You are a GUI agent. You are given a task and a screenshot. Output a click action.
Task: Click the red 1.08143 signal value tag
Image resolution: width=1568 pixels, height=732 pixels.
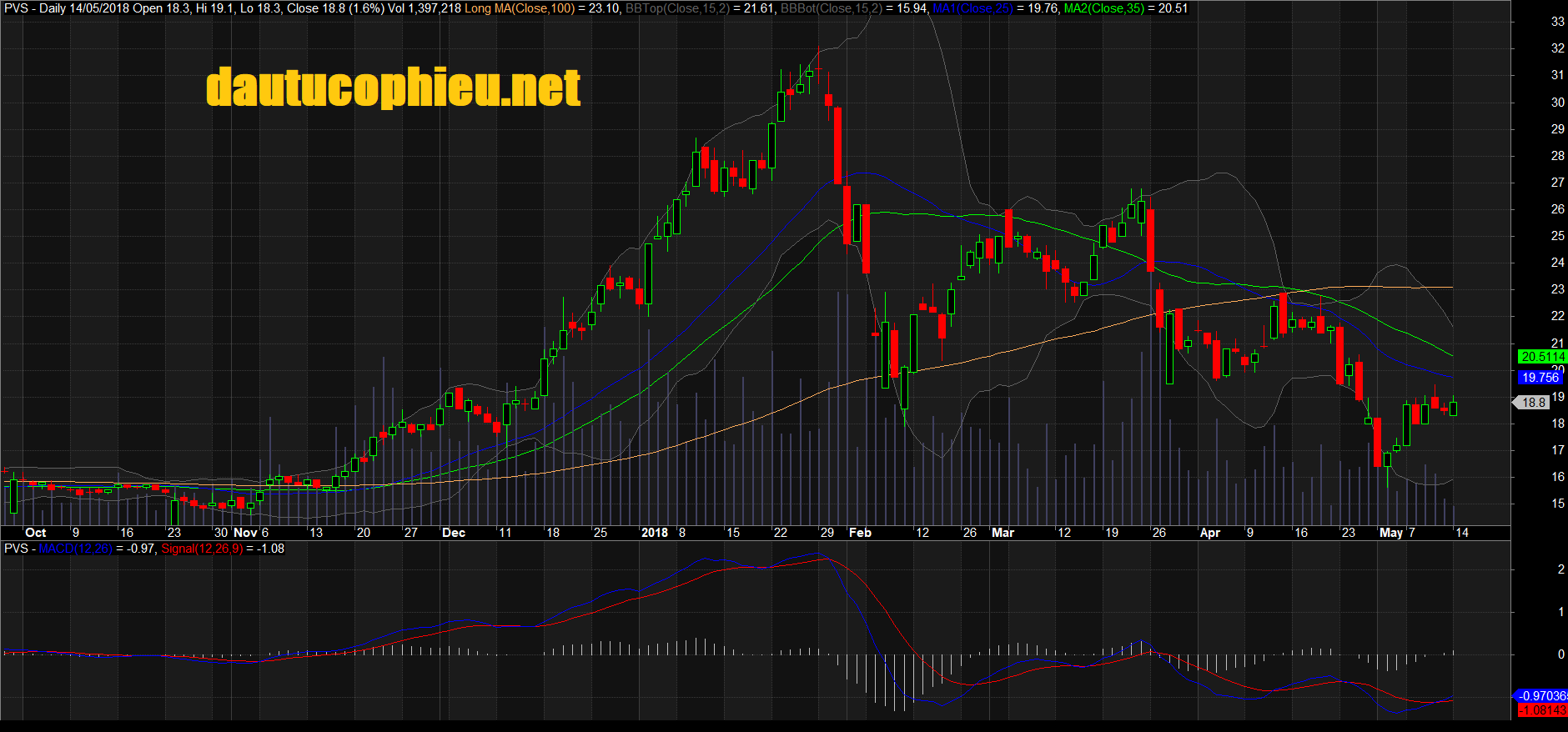1542,710
